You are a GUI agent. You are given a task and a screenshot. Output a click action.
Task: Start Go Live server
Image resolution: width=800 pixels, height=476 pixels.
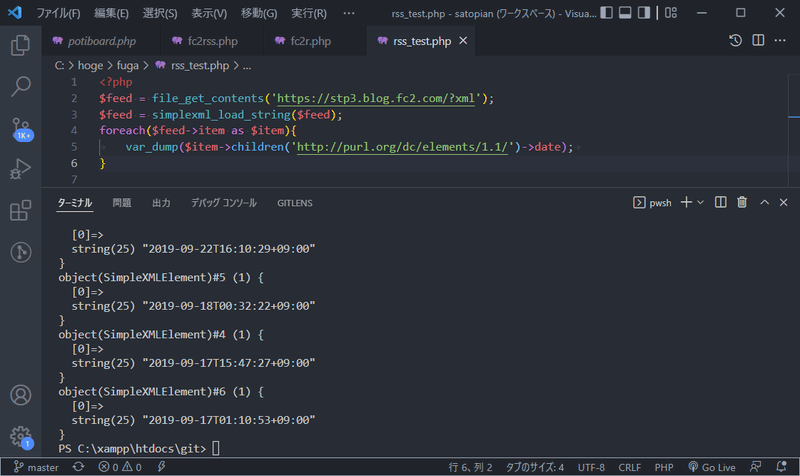pyautogui.click(x=712, y=467)
